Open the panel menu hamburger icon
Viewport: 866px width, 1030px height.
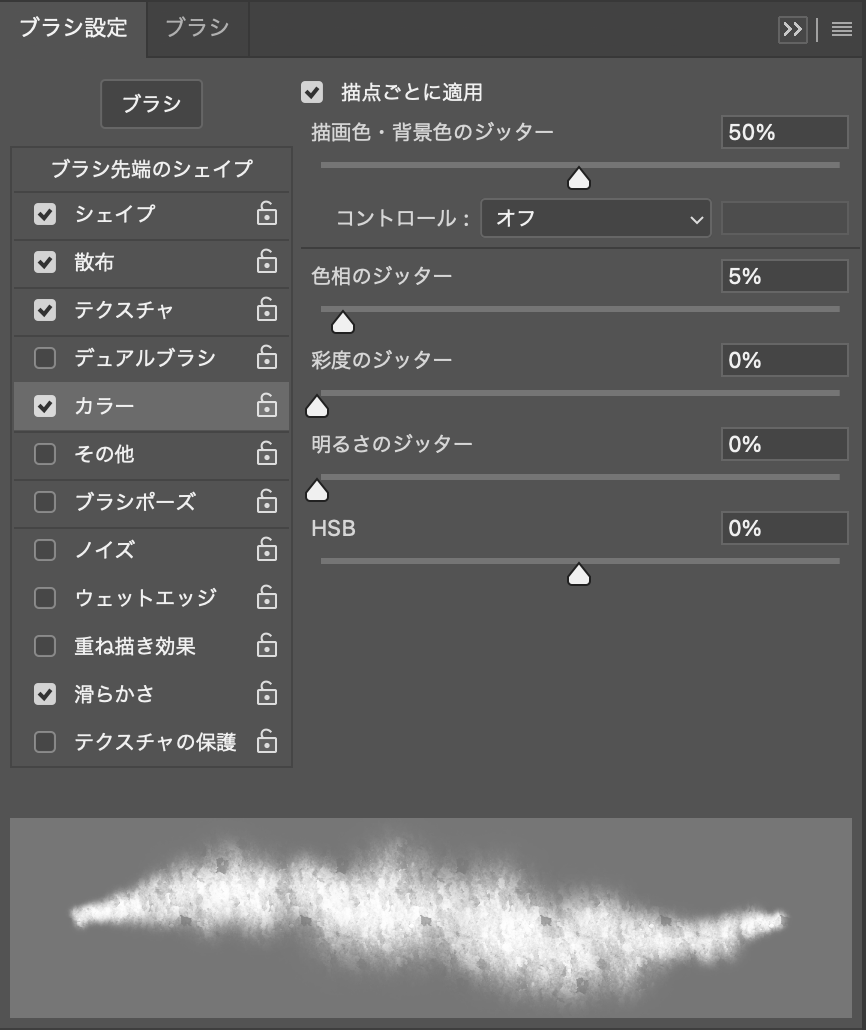pos(841,30)
